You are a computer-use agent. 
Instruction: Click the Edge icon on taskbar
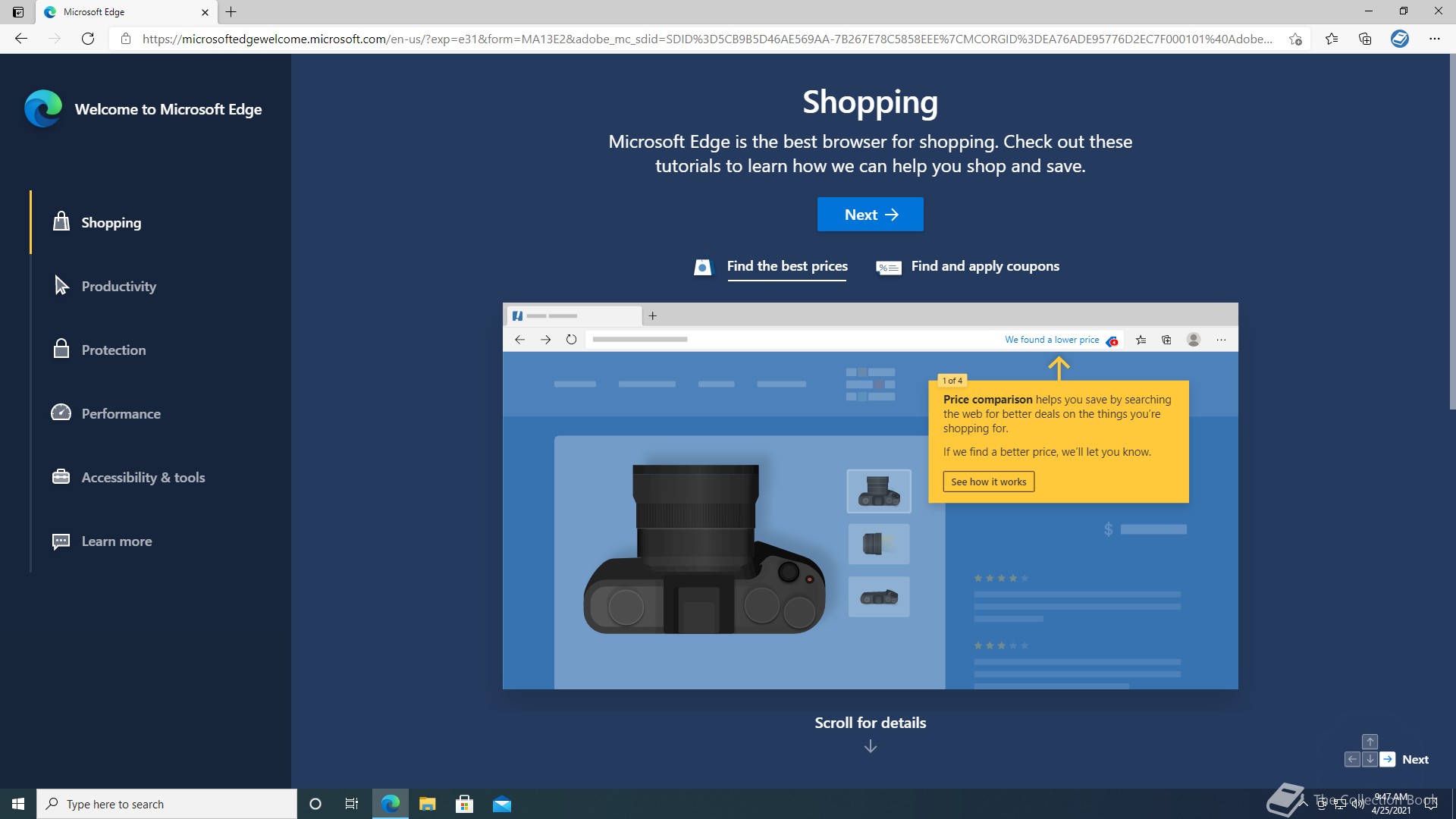coord(390,804)
